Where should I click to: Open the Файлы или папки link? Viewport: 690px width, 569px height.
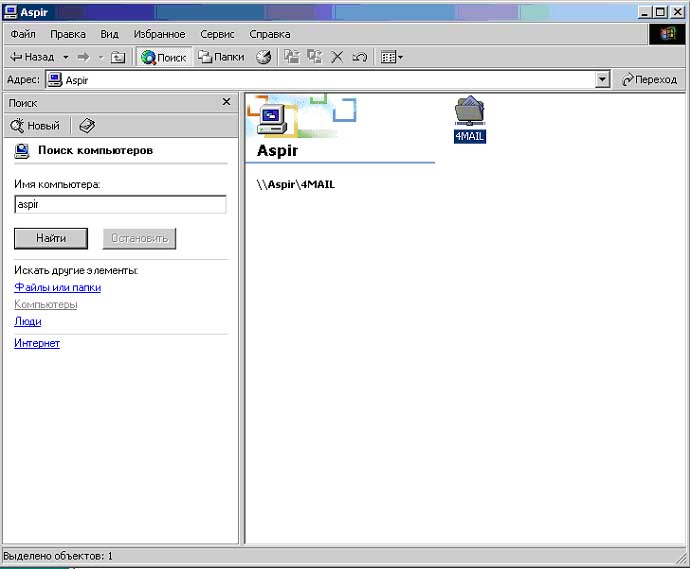click(58, 287)
